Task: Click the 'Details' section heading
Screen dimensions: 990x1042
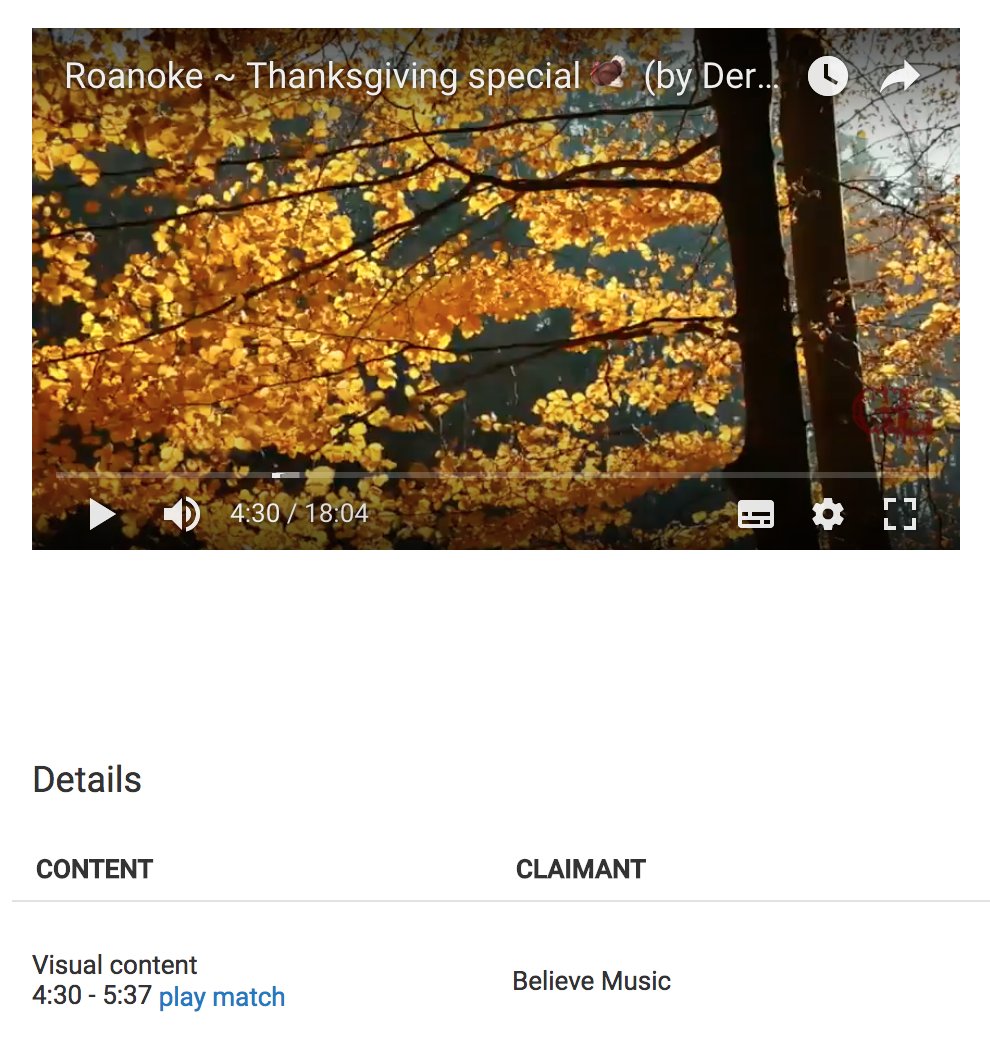Action: tap(87, 780)
